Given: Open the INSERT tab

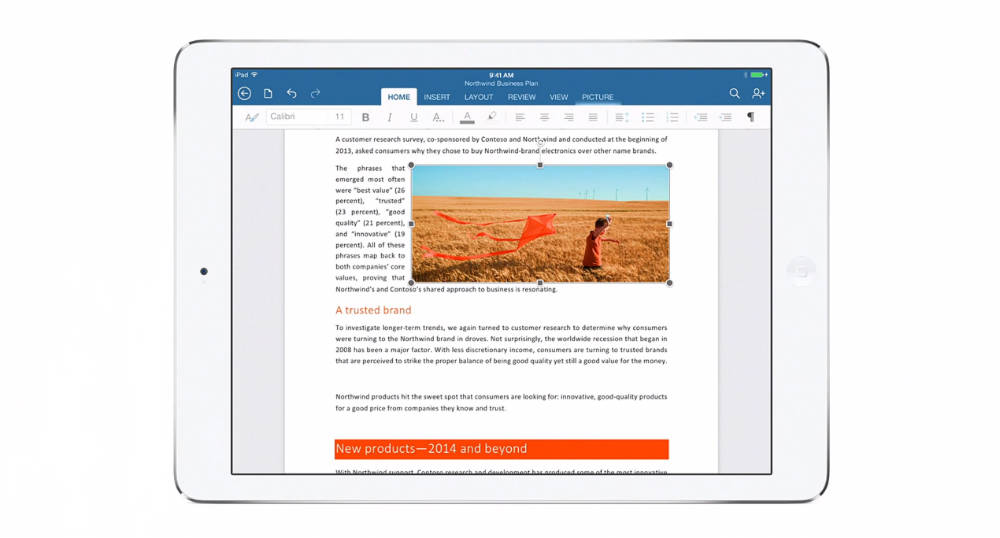Looking at the screenshot, I should tap(437, 97).
